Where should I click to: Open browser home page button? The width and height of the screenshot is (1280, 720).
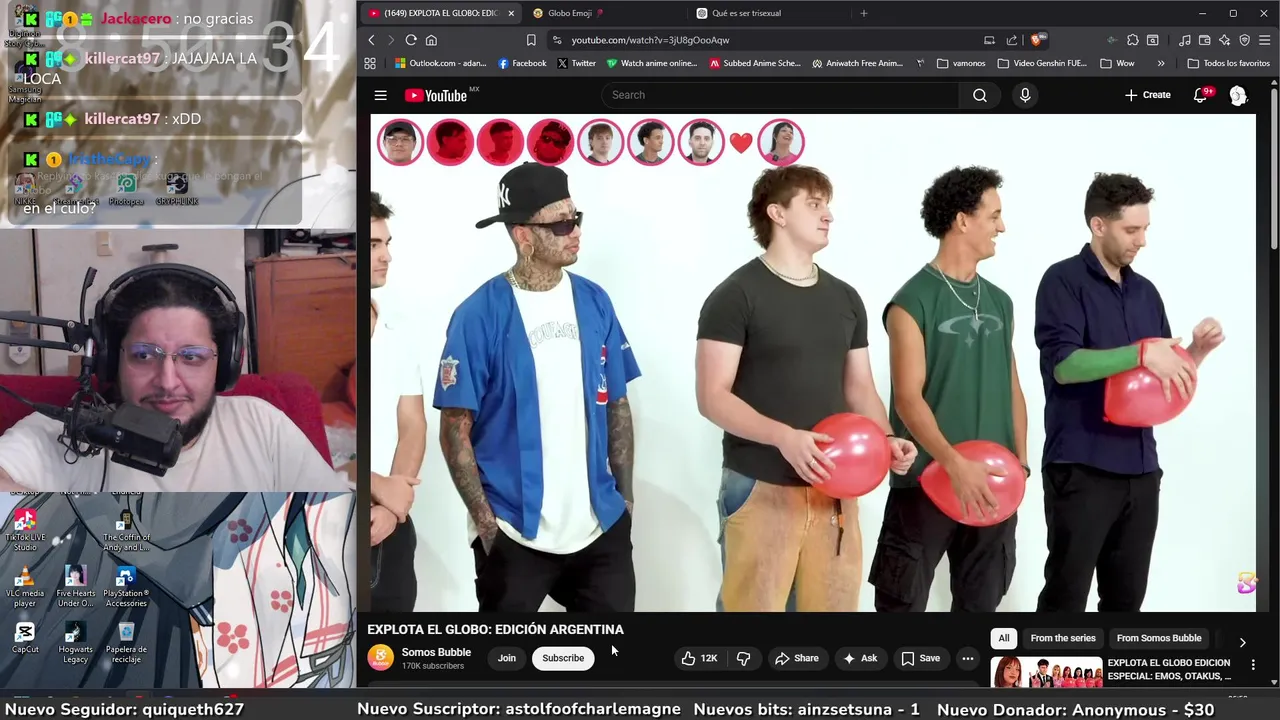431,40
